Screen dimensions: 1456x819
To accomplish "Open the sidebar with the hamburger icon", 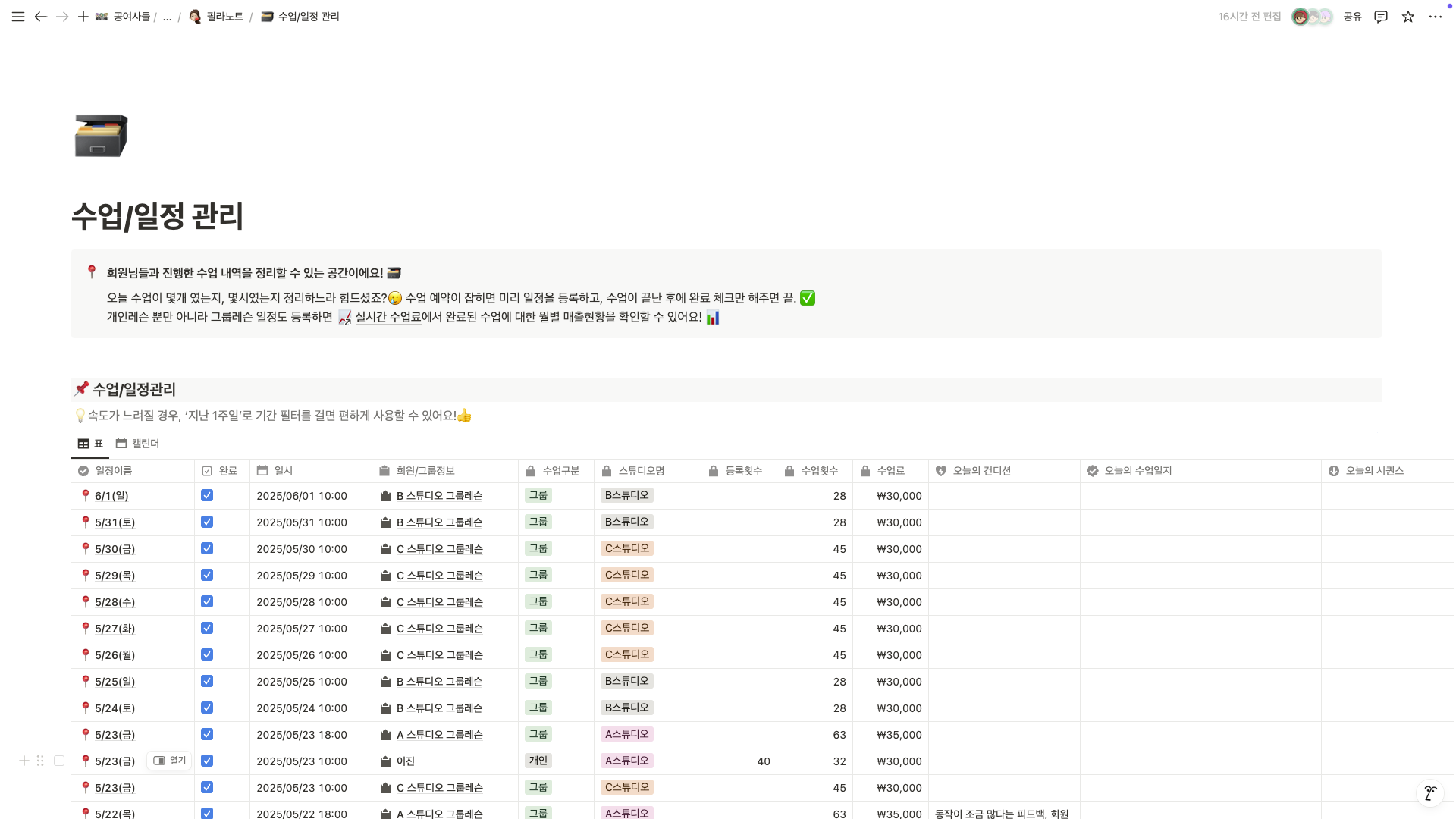I will tap(17, 16).
